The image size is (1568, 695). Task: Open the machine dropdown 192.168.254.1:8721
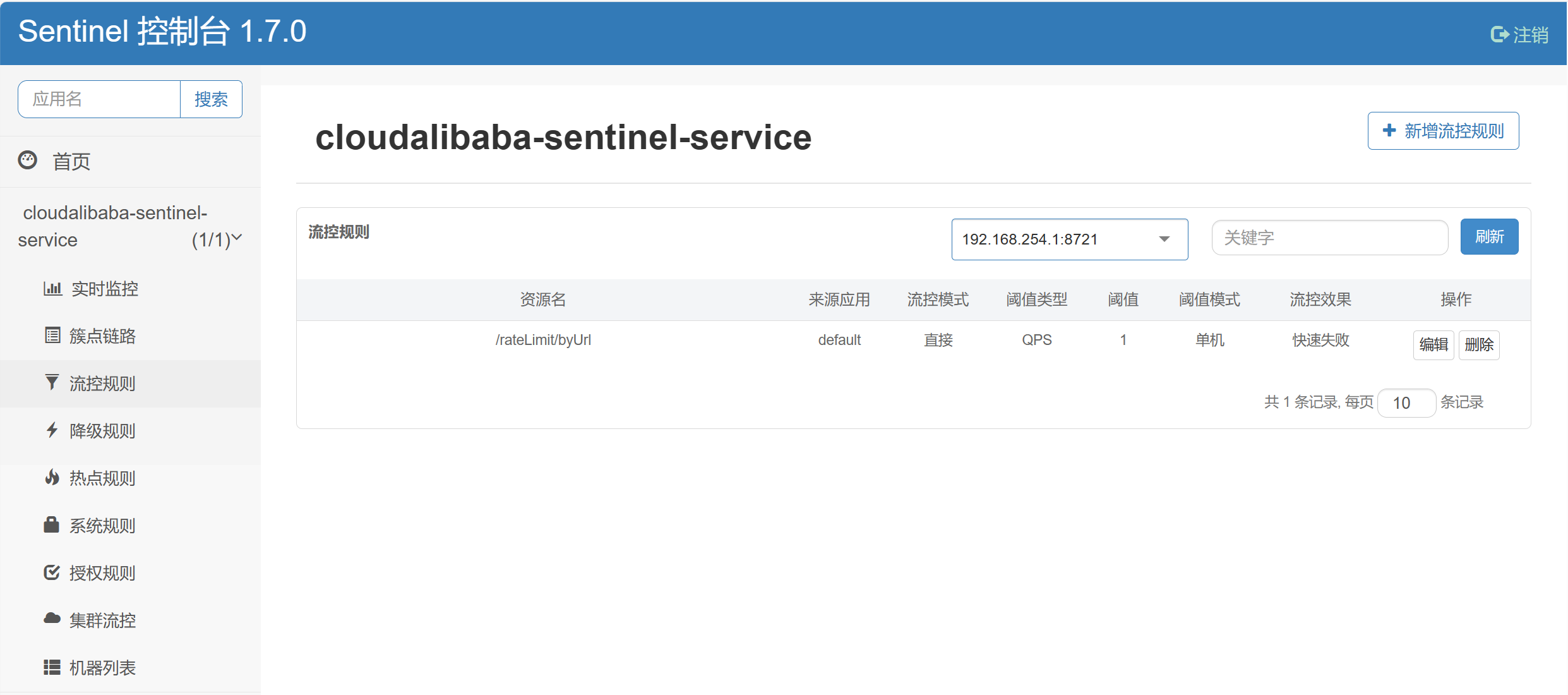(1069, 239)
